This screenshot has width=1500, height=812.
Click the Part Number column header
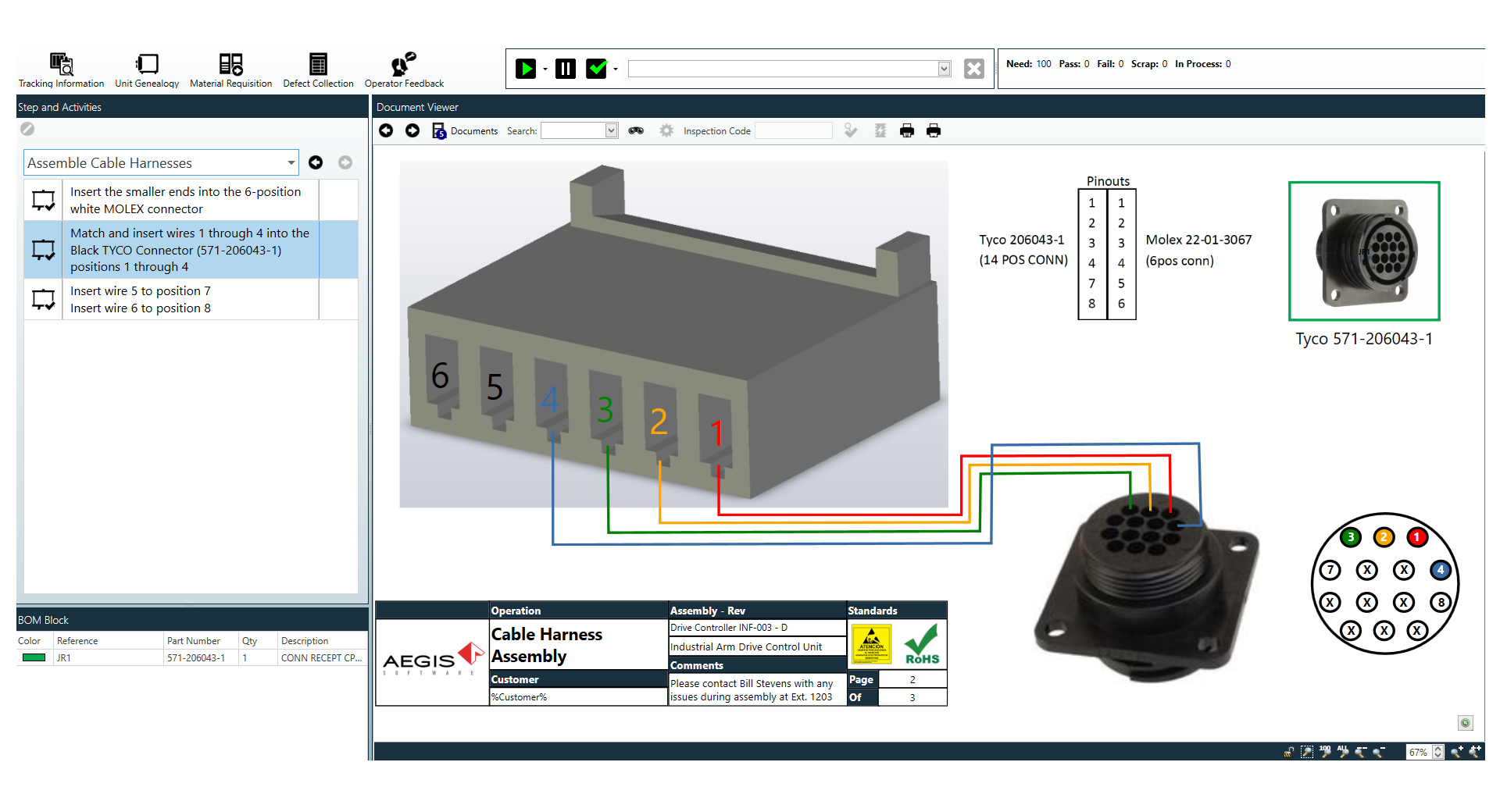(201, 641)
